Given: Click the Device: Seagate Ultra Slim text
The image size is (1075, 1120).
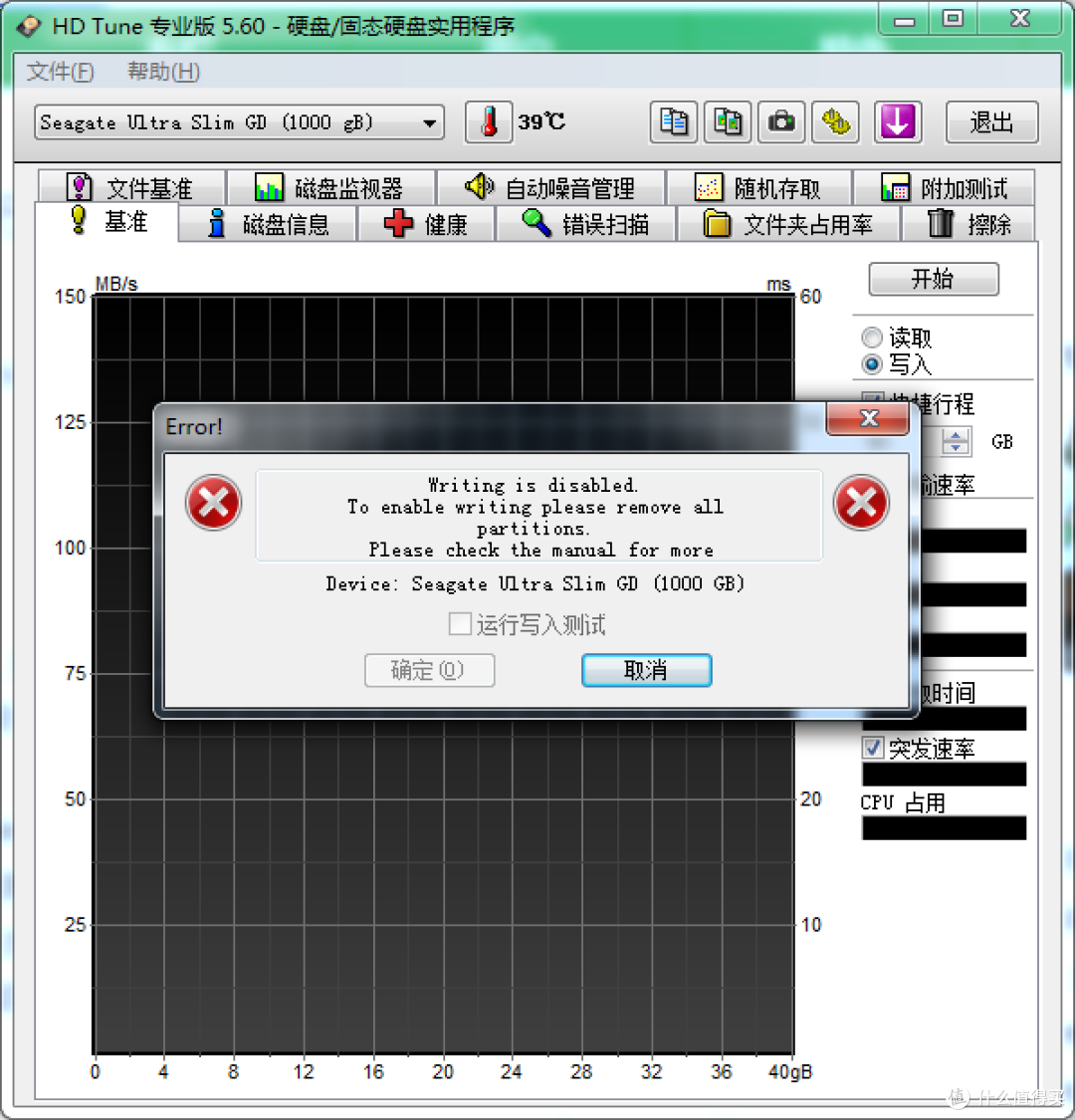Looking at the screenshot, I should 535,583.
